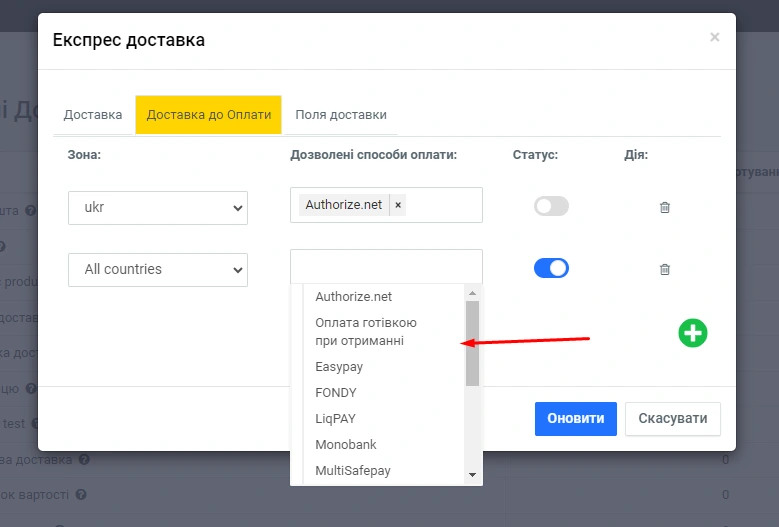This screenshot has height=527, width=779.
Task: Delete the ukr zone row with trash icon
Action: point(665,207)
